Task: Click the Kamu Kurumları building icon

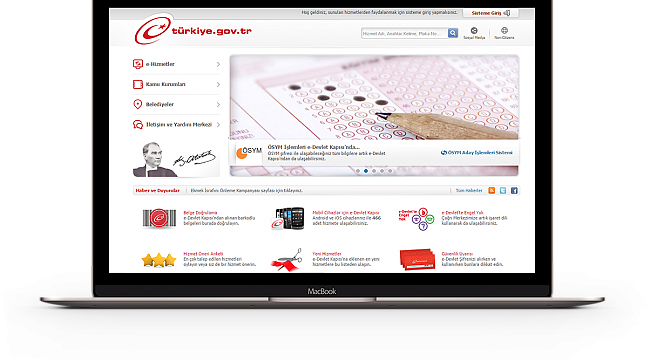Action: [x=138, y=84]
